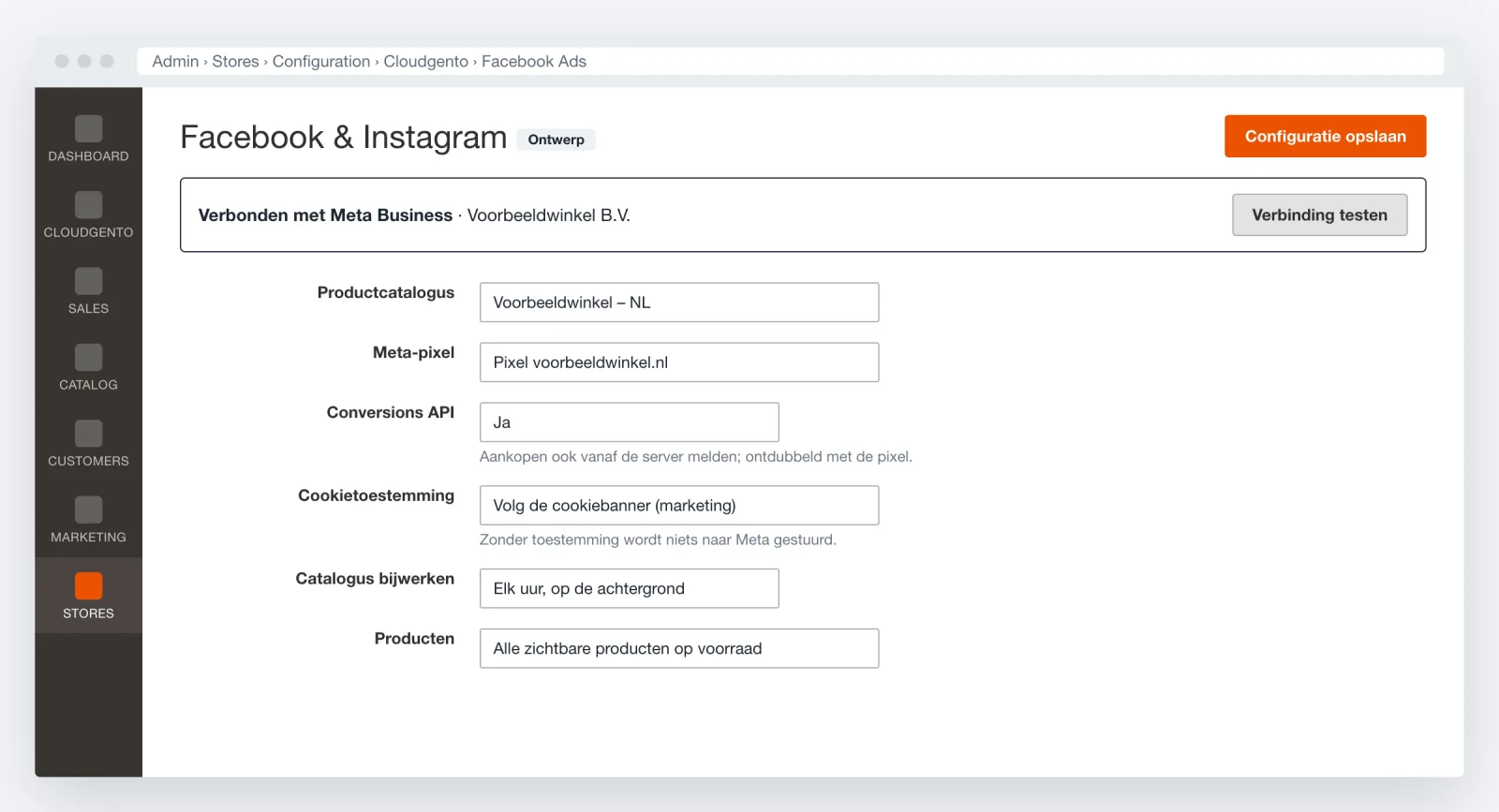
Task: Click the Facebook Ads breadcrumb
Action: (534, 61)
